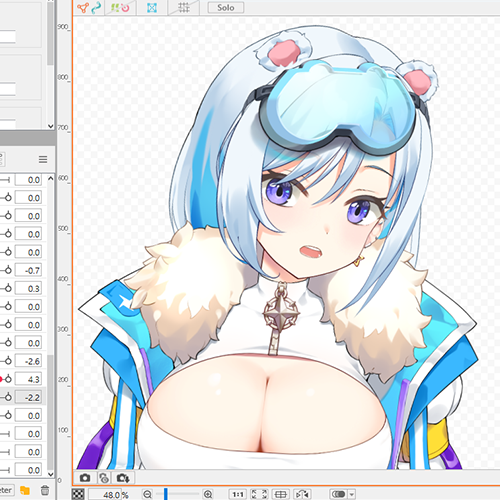
Task: Click the zoom slider handle
Action: [x=166, y=494]
